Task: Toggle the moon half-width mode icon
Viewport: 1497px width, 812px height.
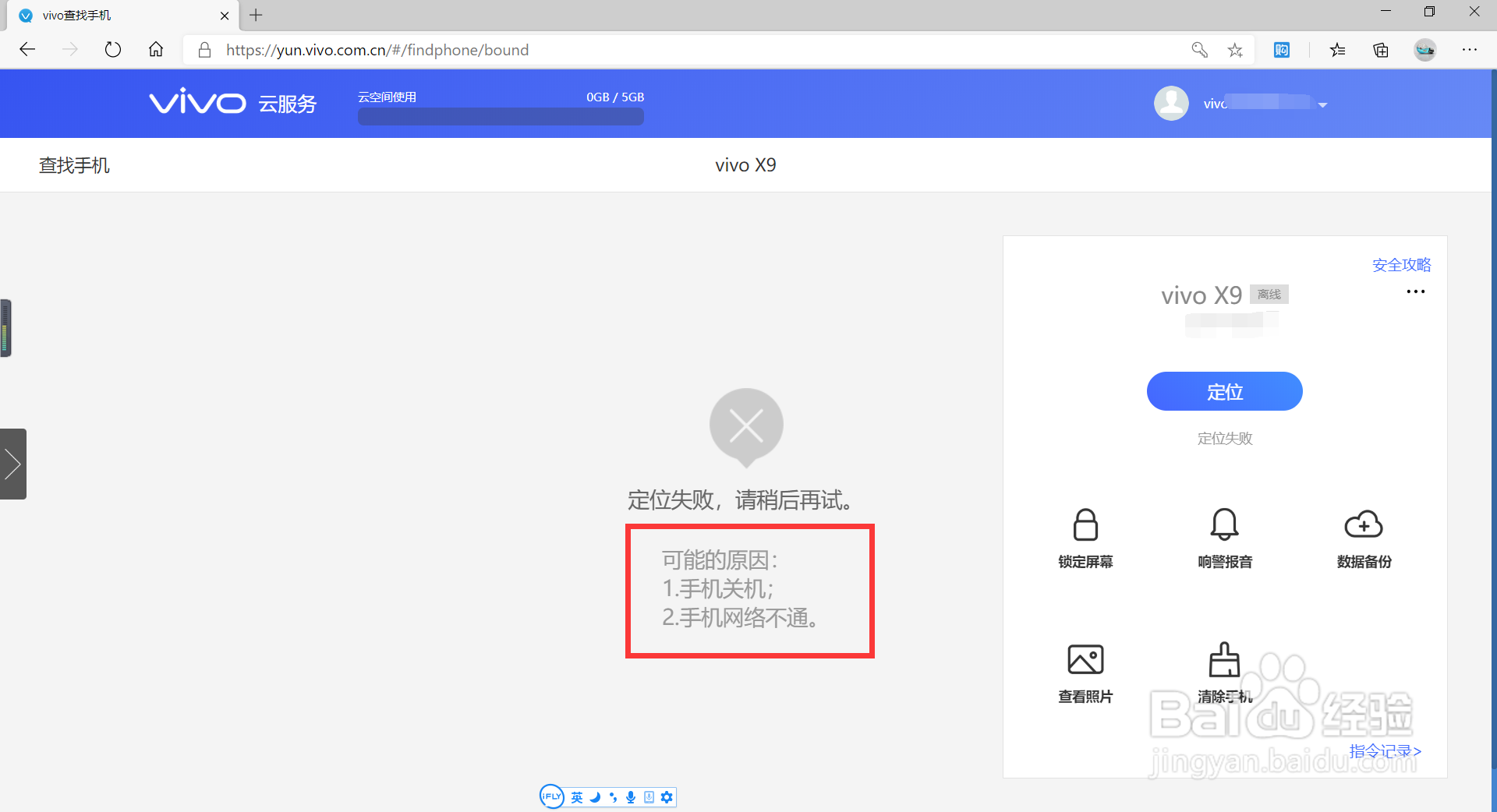Action: click(595, 797)
